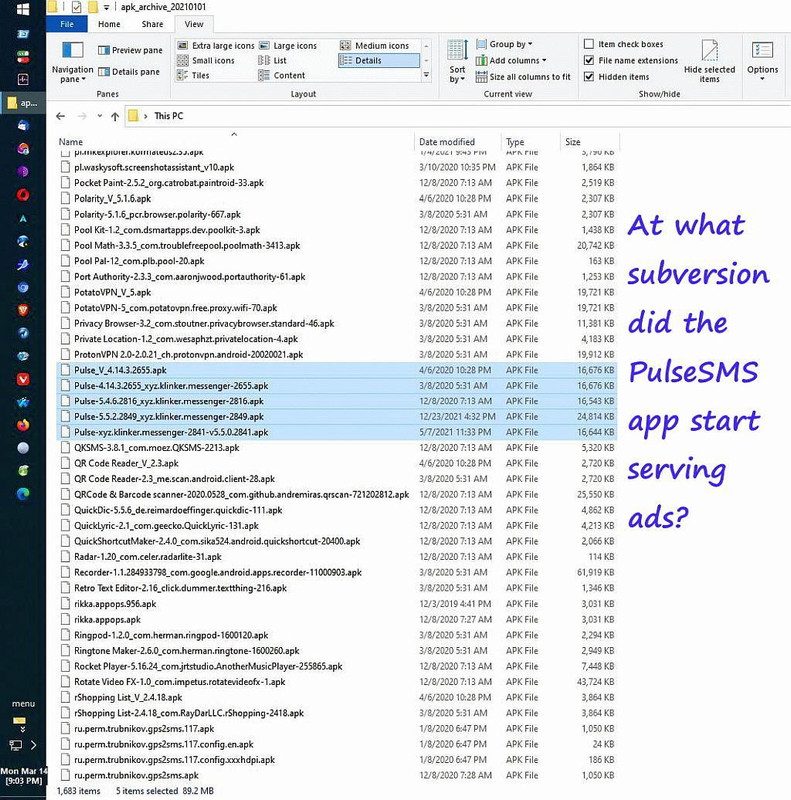The width and height of the screenshot is (791, 800).
Task: Select QKSMS-3.8.1_com.moez.QKSMS-2213.apk file
Action: click(x=337, y=448)
